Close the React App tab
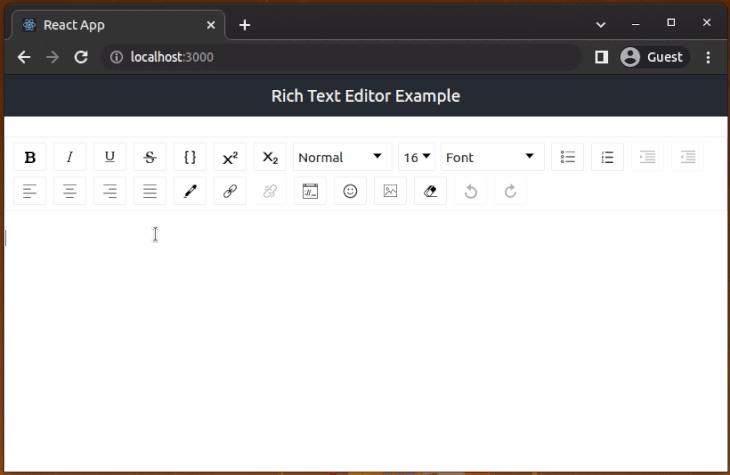Screen dimensions: 730x475 [x=211, y=25]
